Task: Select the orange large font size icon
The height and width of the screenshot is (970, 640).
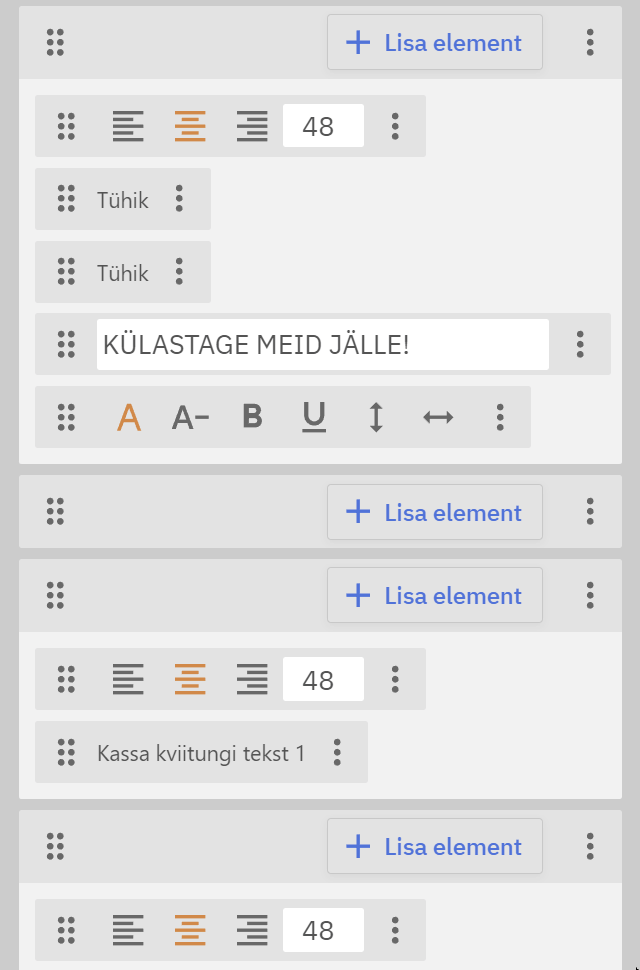Action: tap(129, 417)
